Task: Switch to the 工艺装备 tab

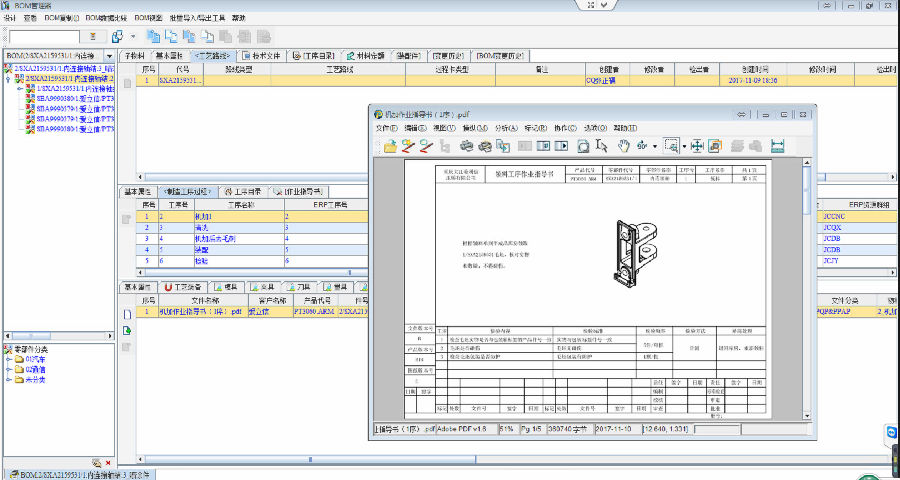Action: [x=185, y=287]
